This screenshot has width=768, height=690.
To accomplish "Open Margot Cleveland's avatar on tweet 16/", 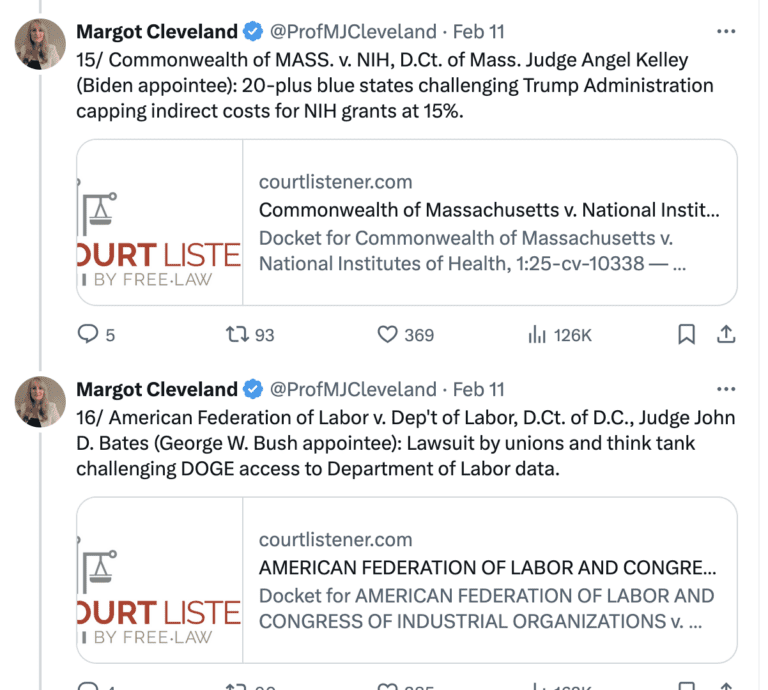I will pos(40,402).
